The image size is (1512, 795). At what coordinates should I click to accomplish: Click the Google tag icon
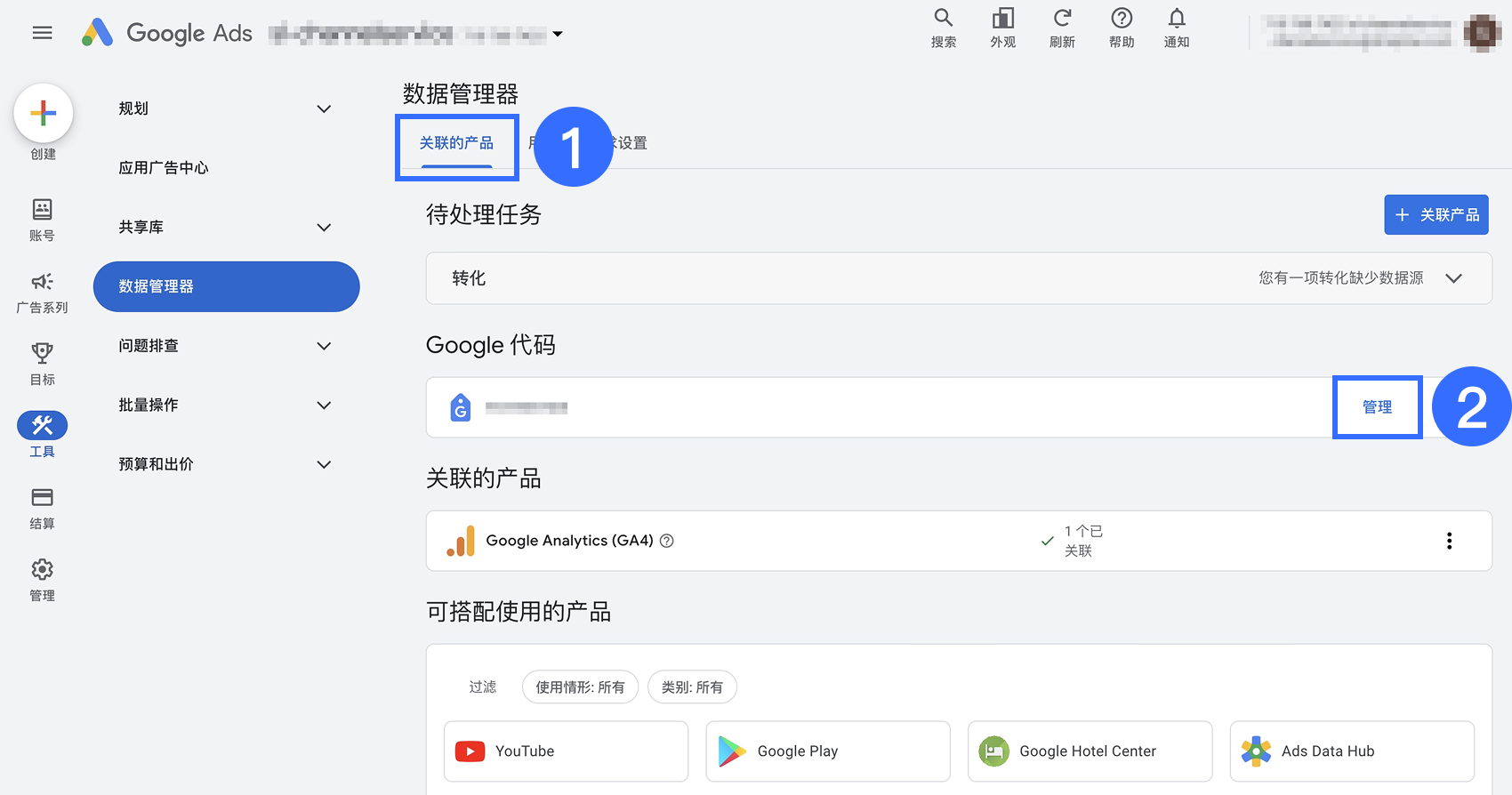[461, 407]
